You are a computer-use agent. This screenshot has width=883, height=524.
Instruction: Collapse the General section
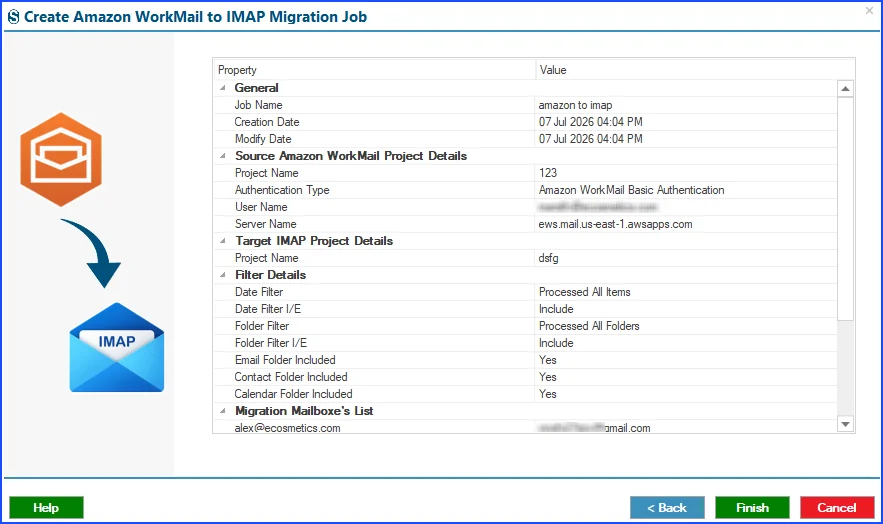223,88
